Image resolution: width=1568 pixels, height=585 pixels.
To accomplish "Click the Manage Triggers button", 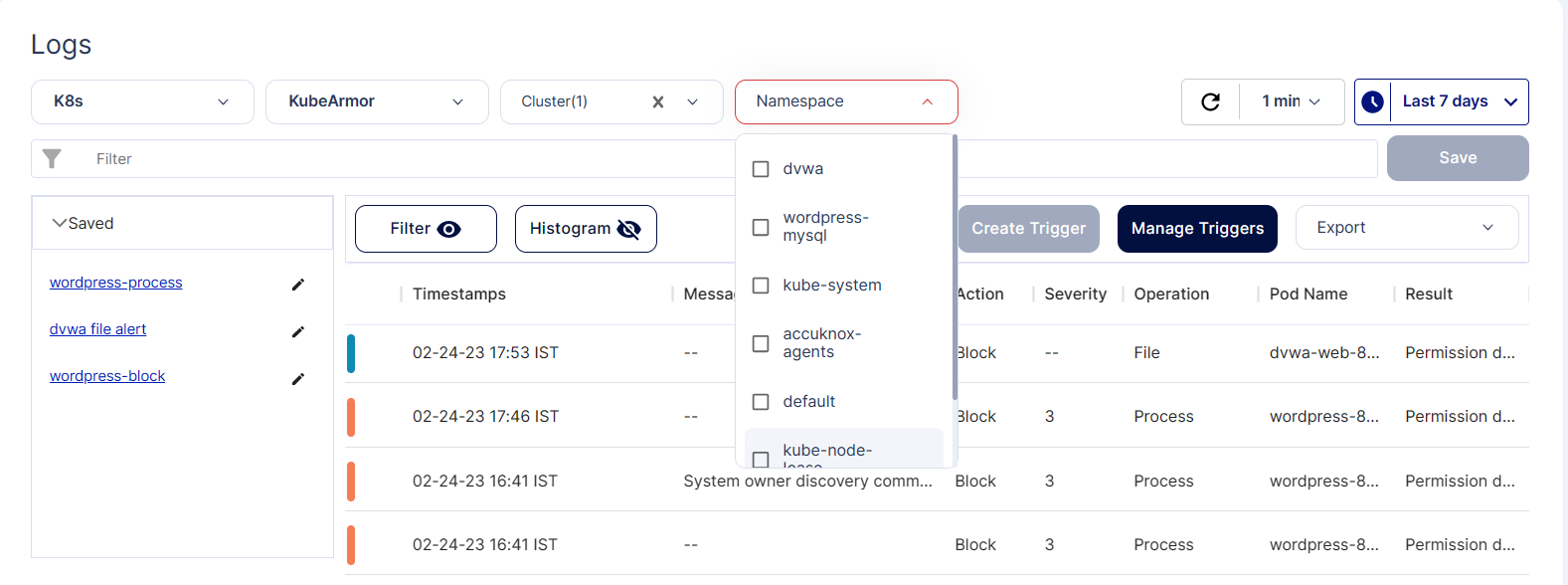I will click(x=1197, y=229).
